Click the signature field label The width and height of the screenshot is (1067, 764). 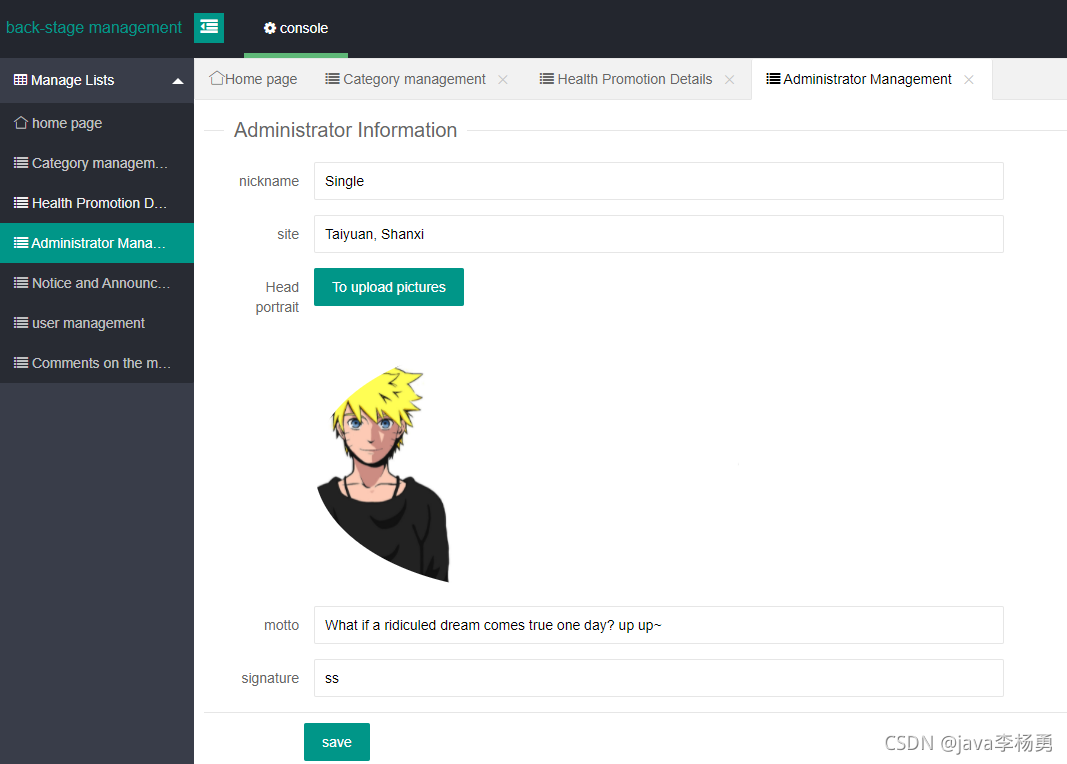tap(270, 678)
